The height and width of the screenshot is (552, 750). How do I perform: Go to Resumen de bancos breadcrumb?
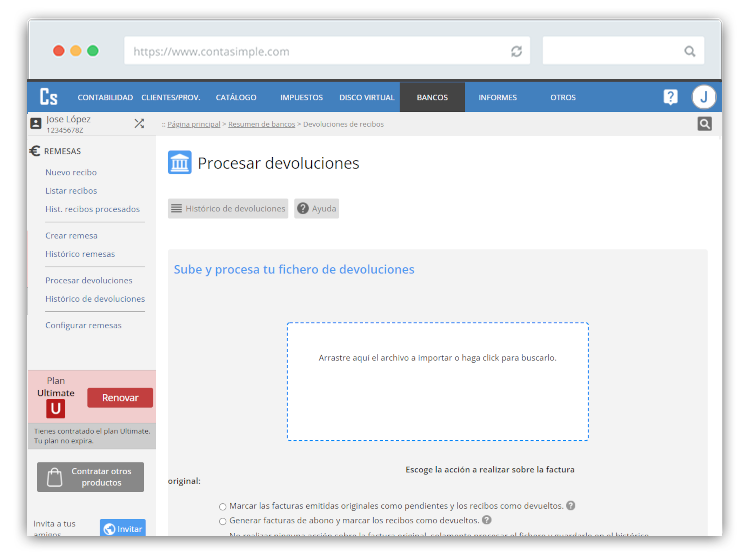262,124
